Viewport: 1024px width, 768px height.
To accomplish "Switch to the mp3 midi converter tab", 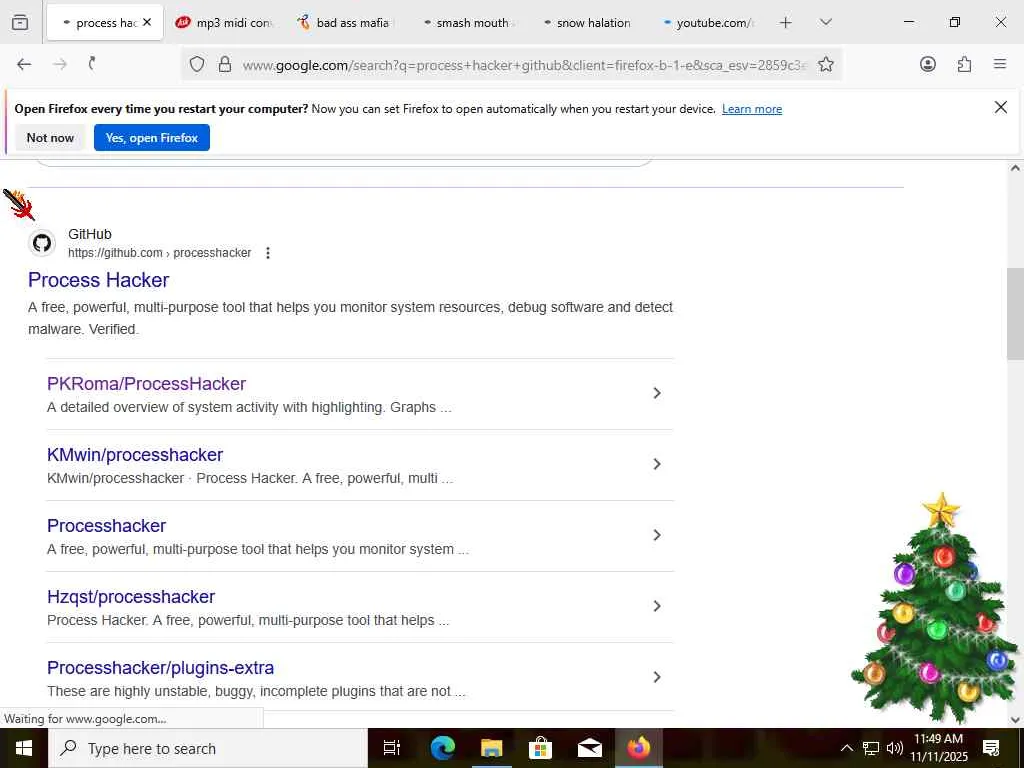I will click(226, 23).
